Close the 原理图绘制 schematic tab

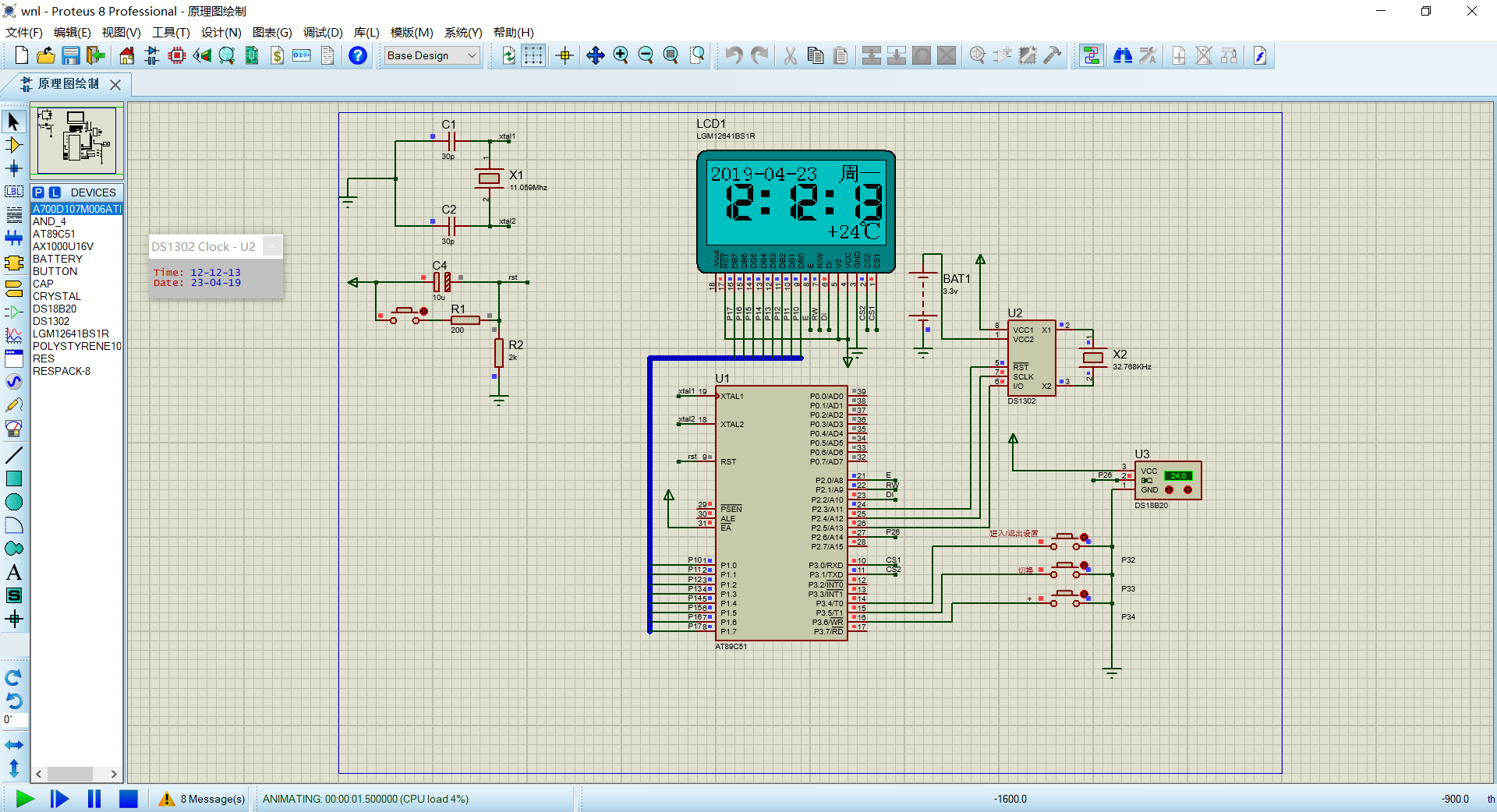click(x=115, y=84)
